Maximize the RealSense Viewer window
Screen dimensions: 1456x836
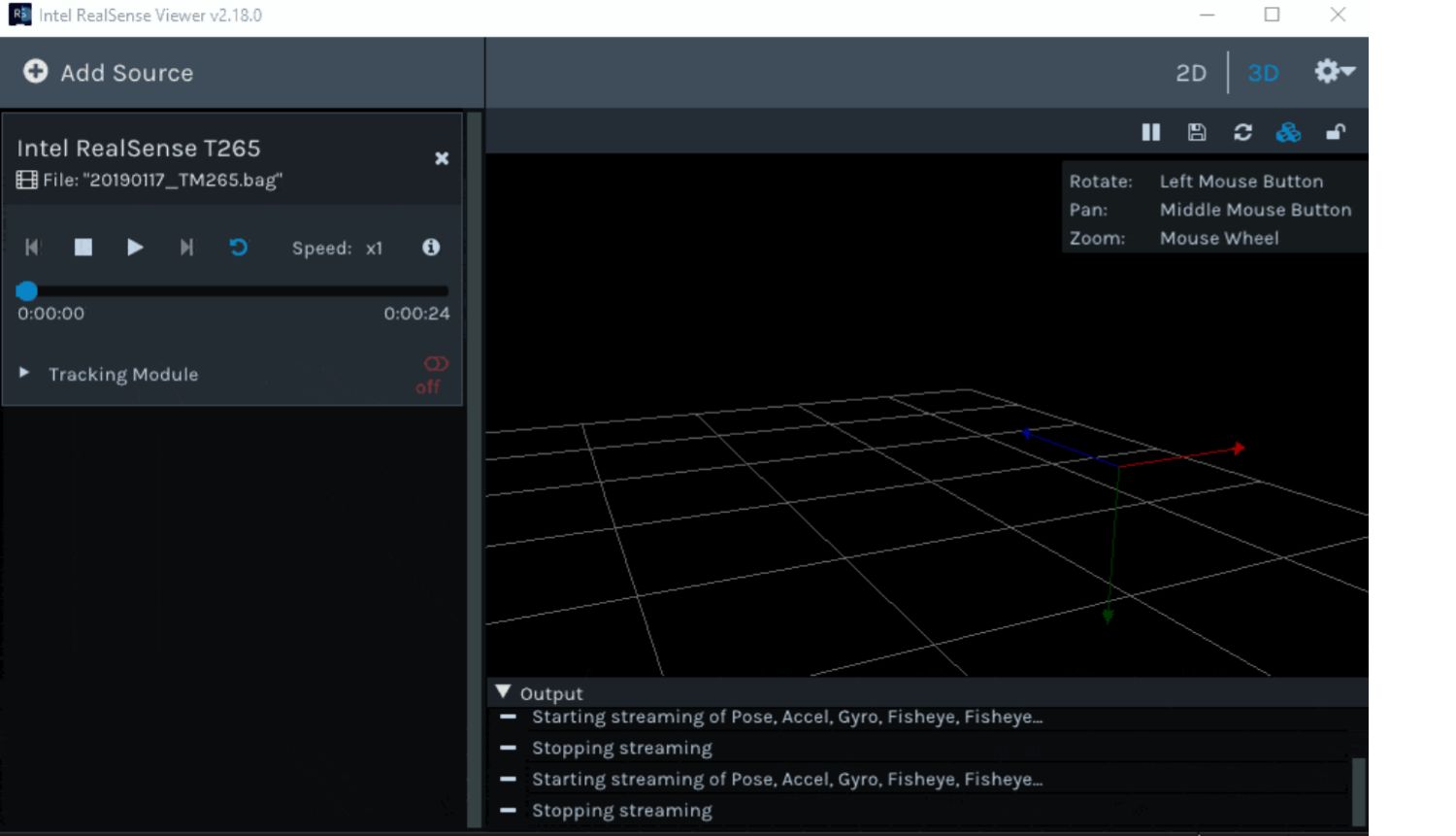coord(1272,15)
